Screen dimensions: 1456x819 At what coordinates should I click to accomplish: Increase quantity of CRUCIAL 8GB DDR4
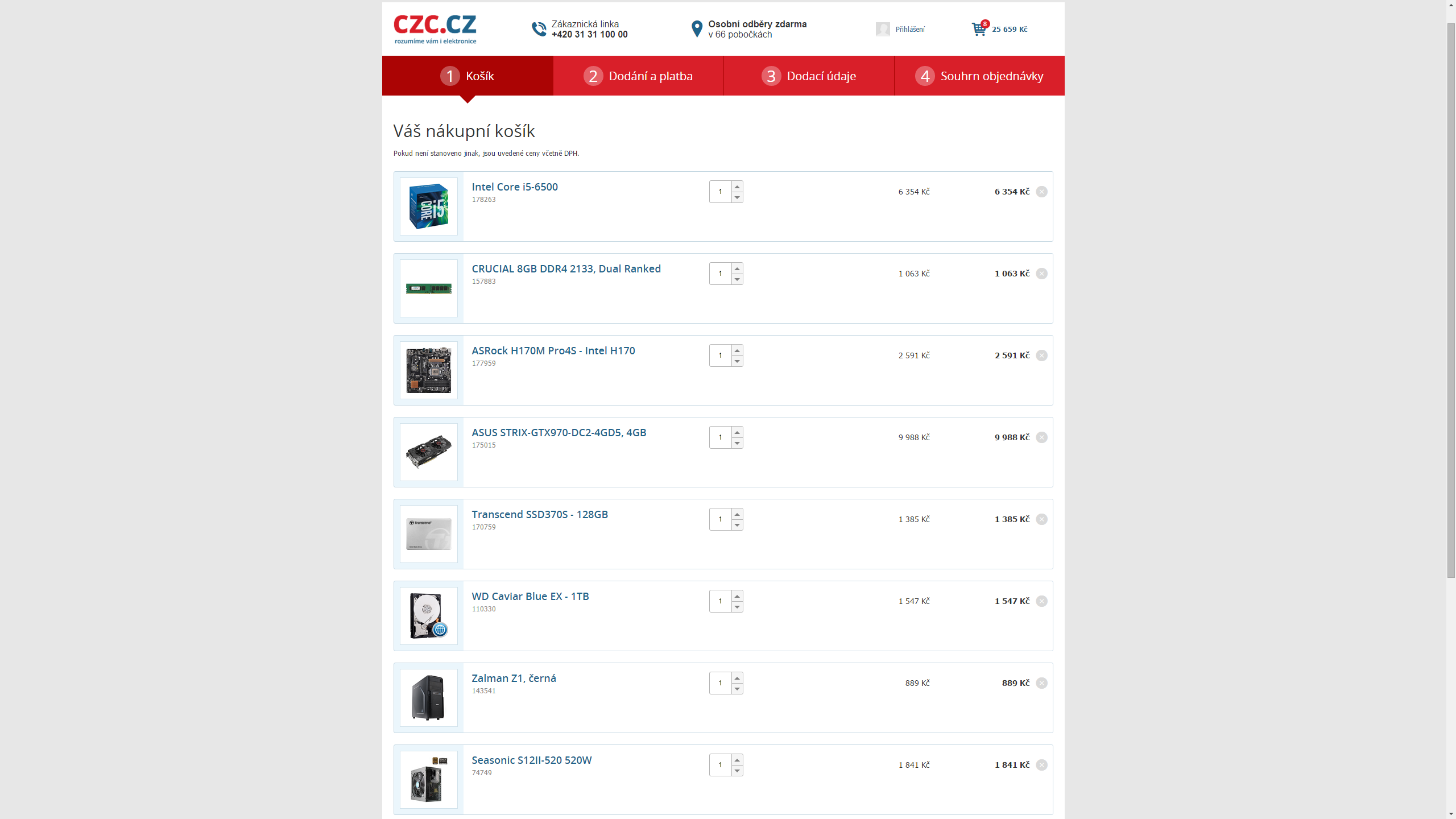[737, 268]
